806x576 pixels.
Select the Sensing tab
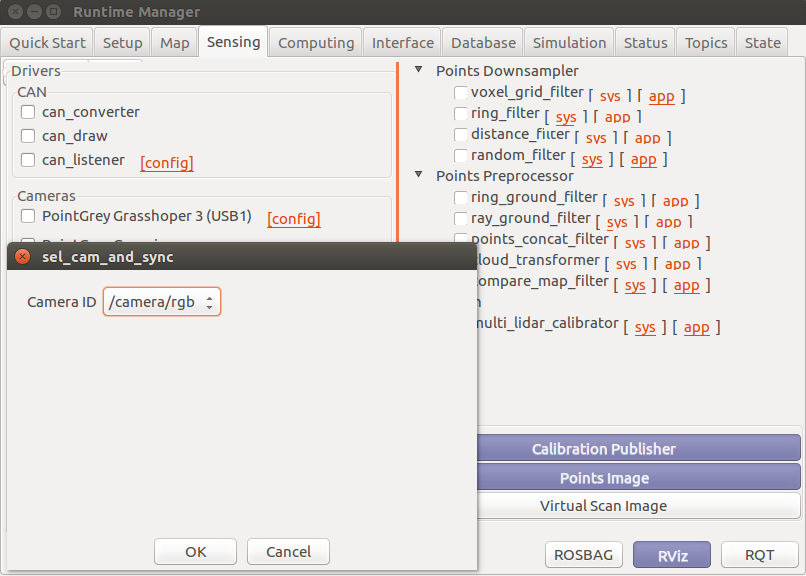[x=233, y=42]
